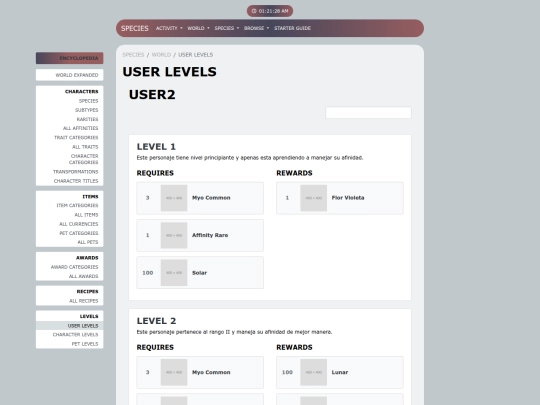This screenshot has height=405, width=540.
Task: Open Flor Violeta reward link
Action: pyautogui.click(x=348, y=198)
